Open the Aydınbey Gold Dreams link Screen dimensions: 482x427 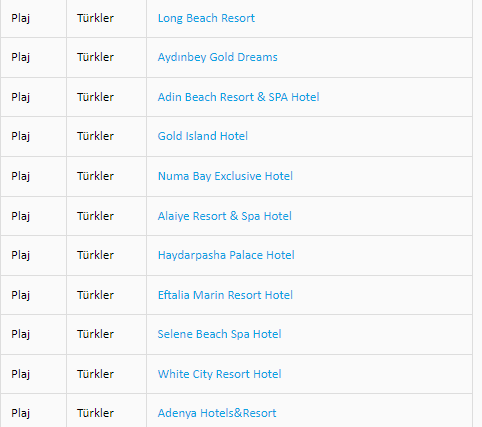coord(217,57)
